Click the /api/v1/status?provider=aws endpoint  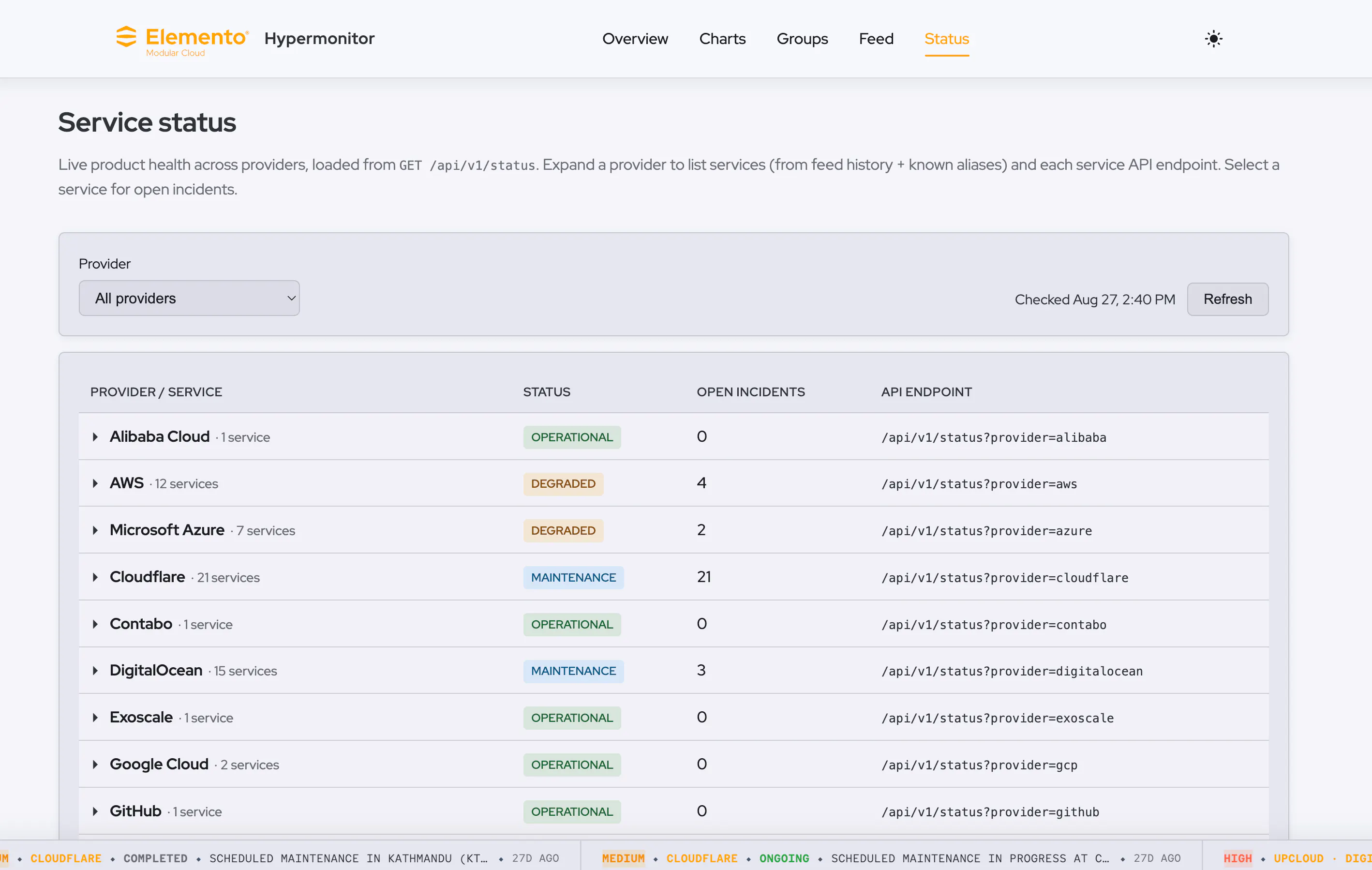[980, 484]
